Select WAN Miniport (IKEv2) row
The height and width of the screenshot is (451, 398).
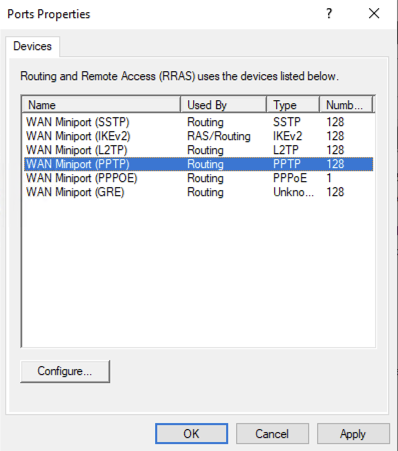click(x=198, y=136)
